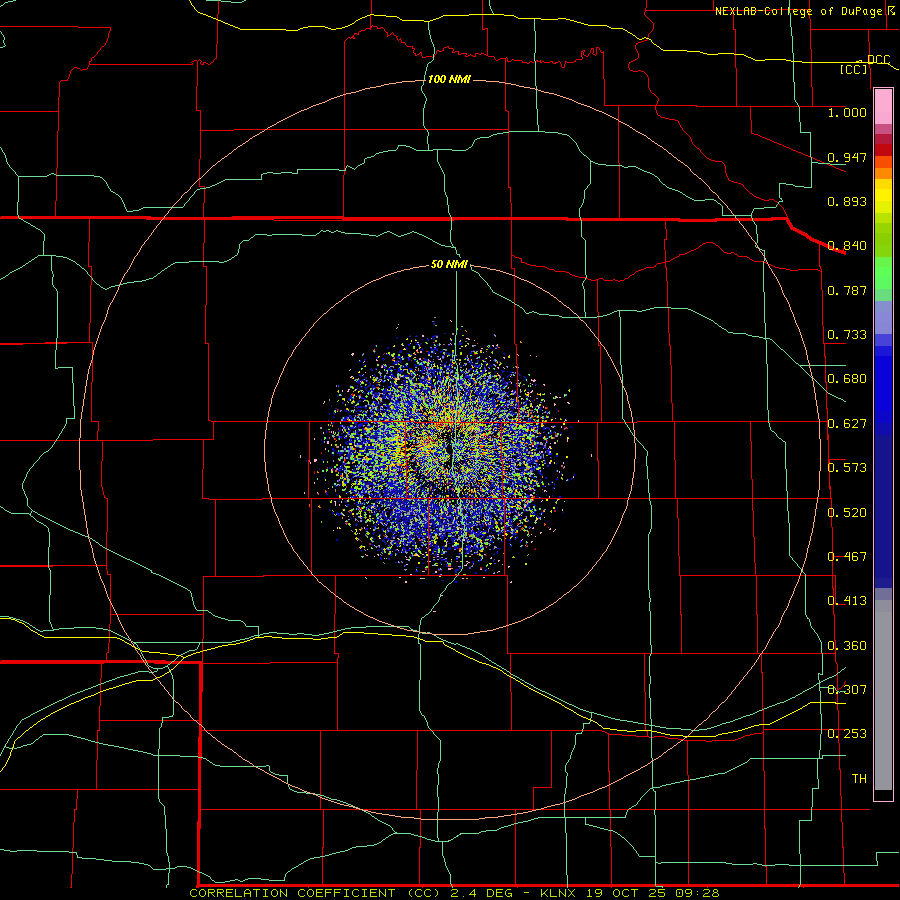This screenshot has height=900, width=900.
Task: Click the 0.893 legend value
Action: tap(847, 201)
